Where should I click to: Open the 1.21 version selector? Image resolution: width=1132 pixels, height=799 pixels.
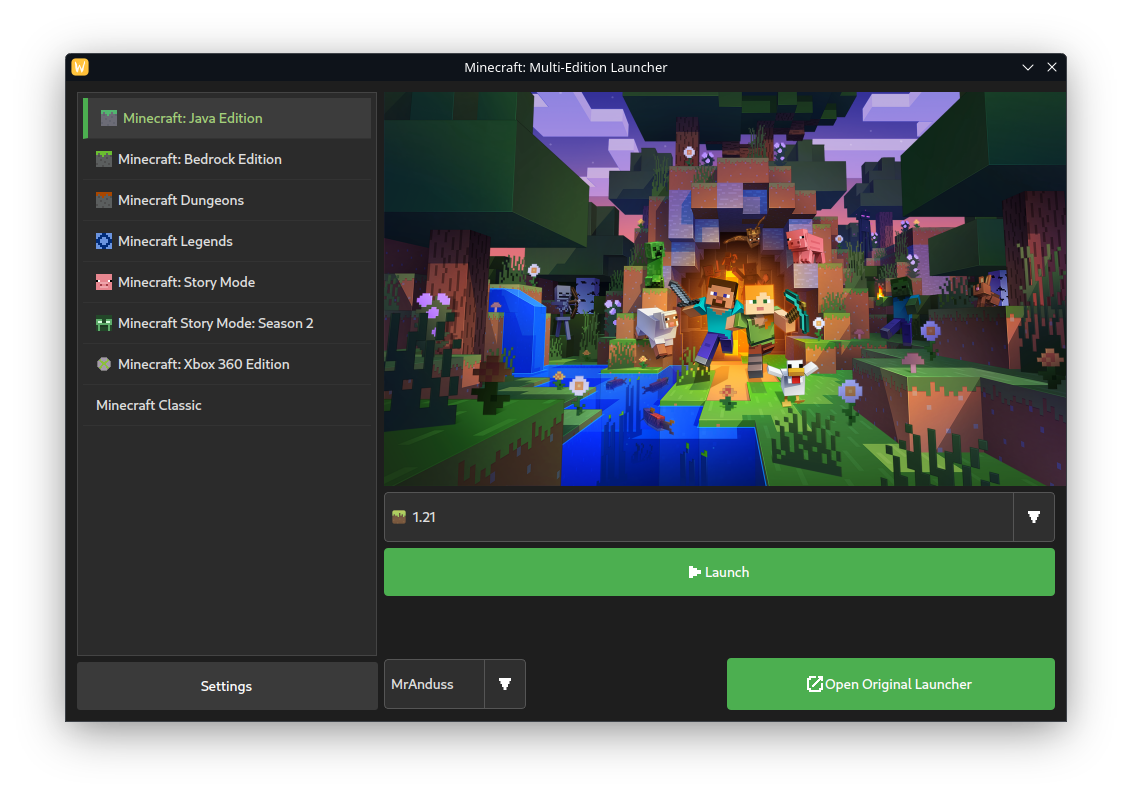(x=719, y=517)
